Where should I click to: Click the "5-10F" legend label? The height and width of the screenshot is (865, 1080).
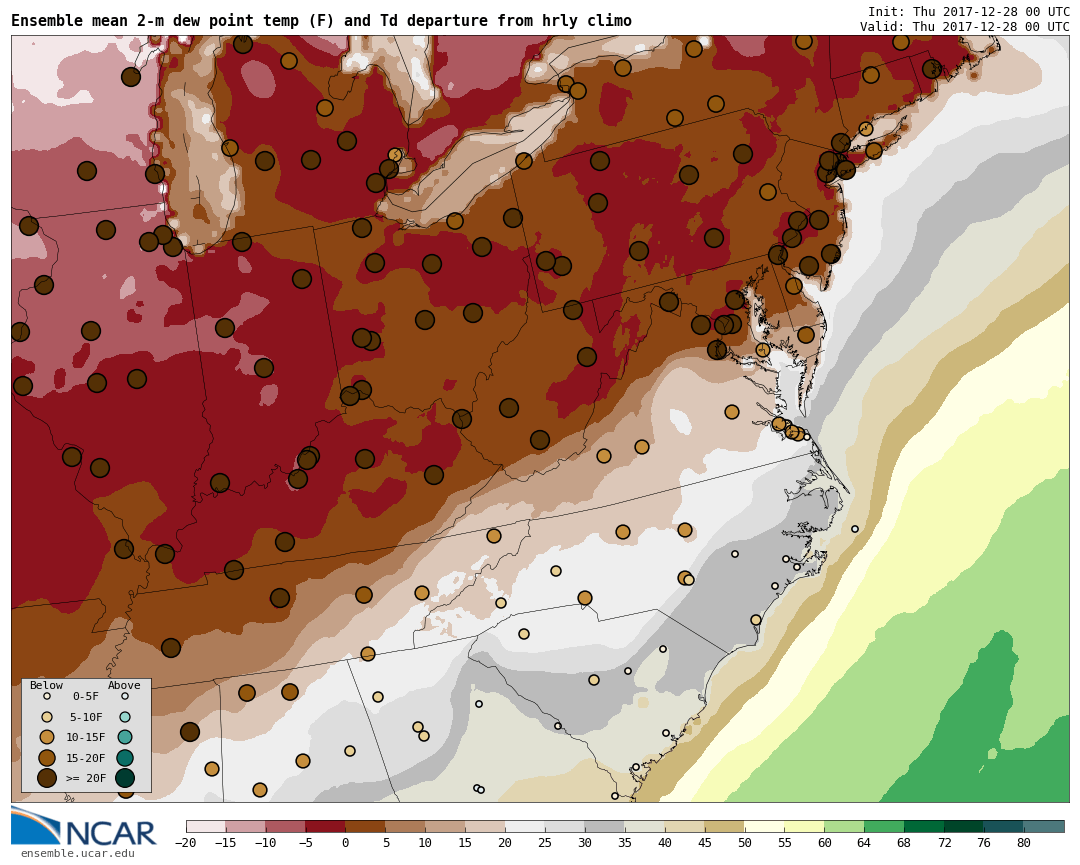point(85,717)
